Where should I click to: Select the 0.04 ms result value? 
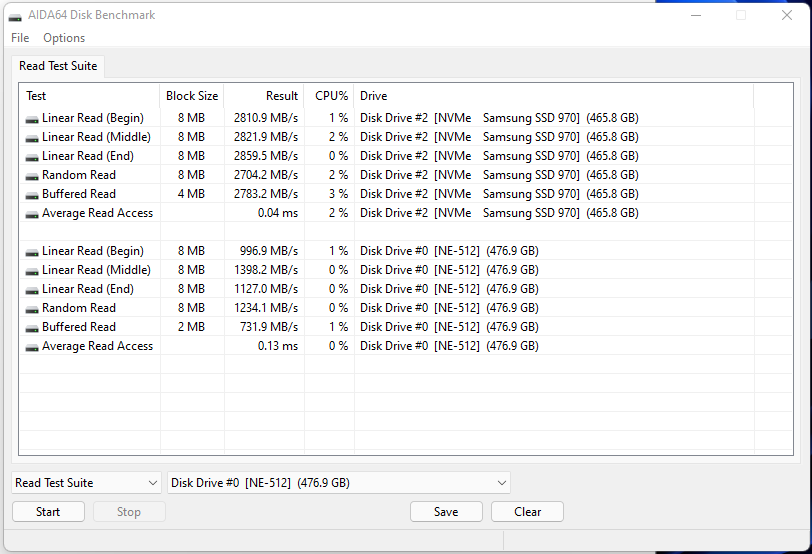coord(278,213)
